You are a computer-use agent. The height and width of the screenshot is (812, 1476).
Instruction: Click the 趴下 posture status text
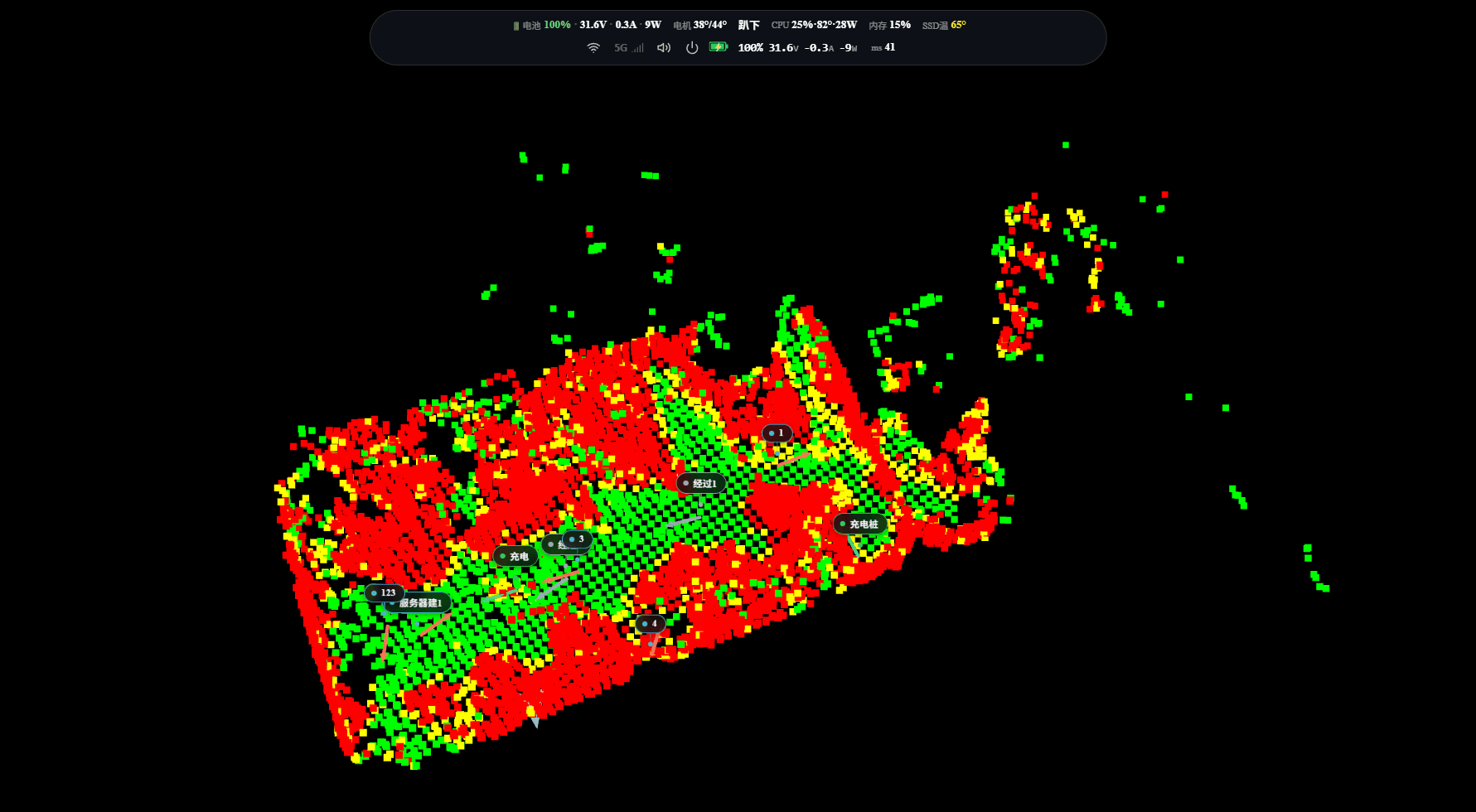749,25
